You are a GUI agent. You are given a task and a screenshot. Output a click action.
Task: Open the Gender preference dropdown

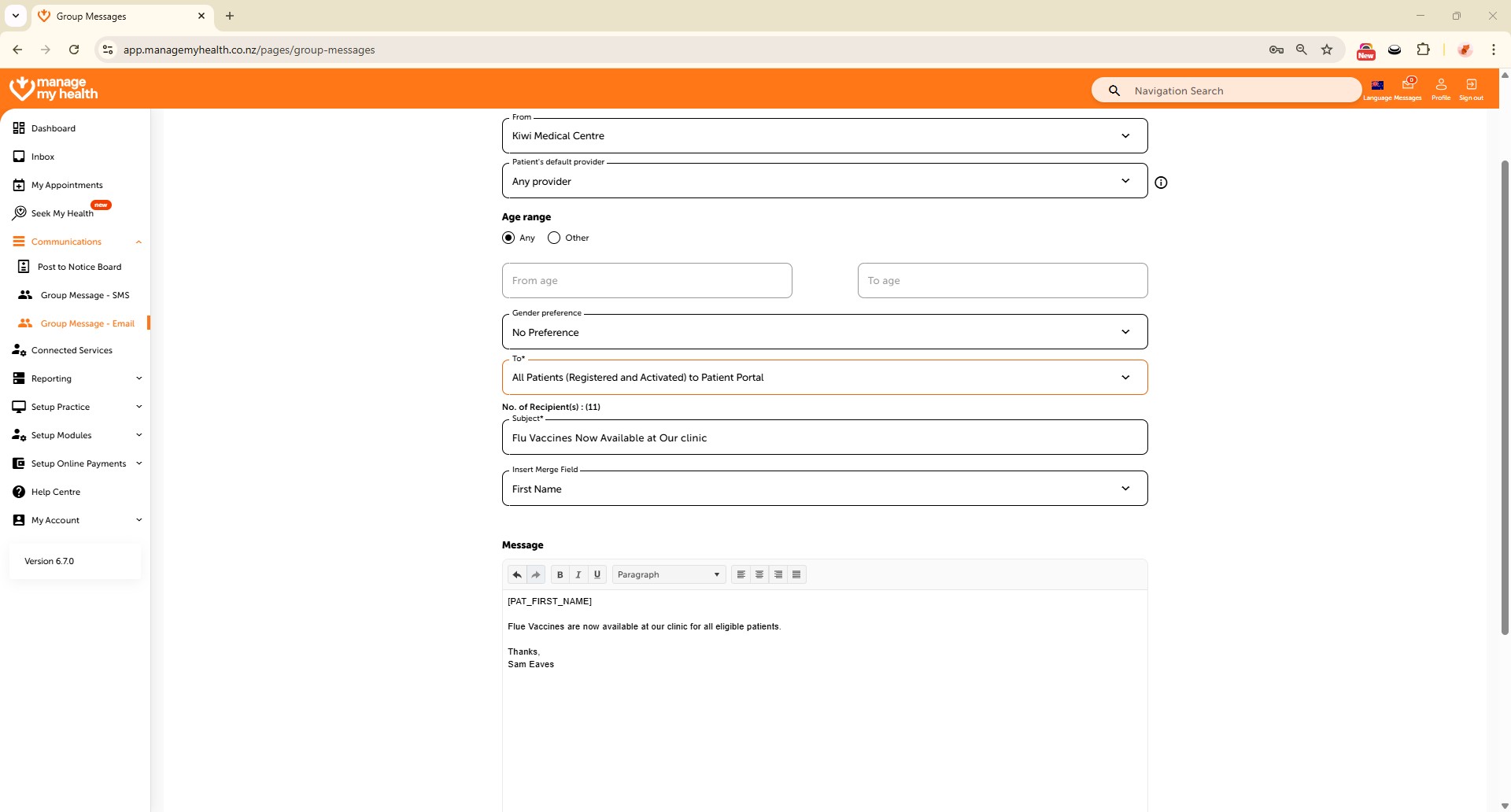click(x=824, y=332)
